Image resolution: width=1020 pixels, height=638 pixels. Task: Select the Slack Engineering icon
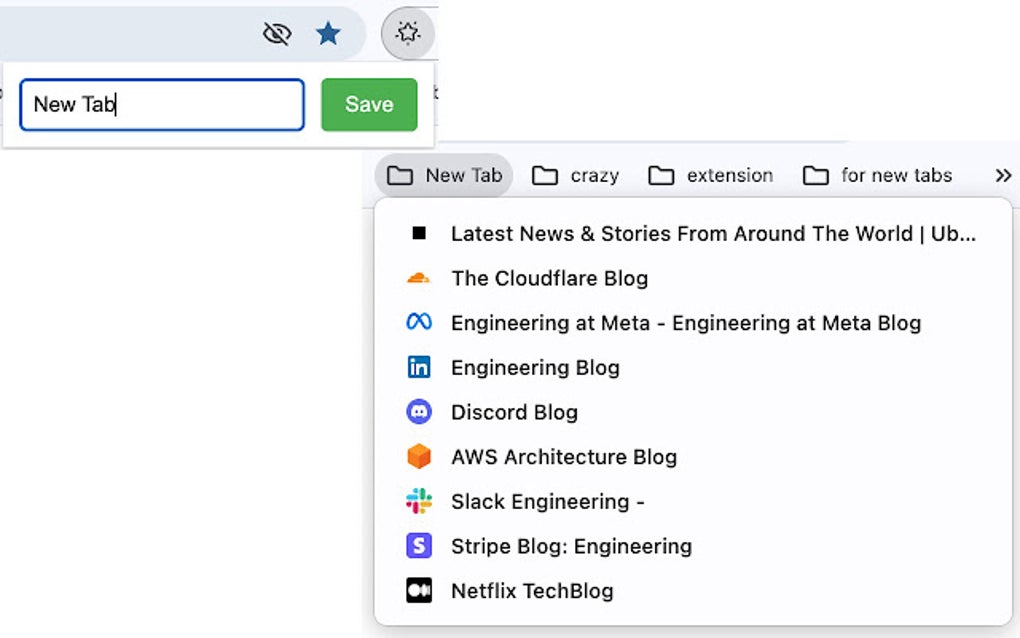[x=419, y=501]
